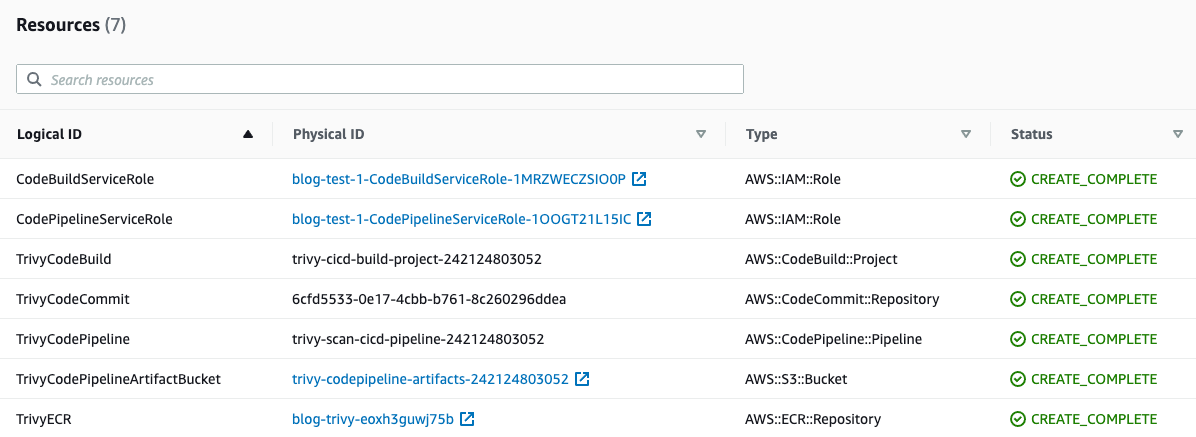Select the TrivyCodePipeline logical ID
Screen dimensions: 1196x437
tap(72, 339)
